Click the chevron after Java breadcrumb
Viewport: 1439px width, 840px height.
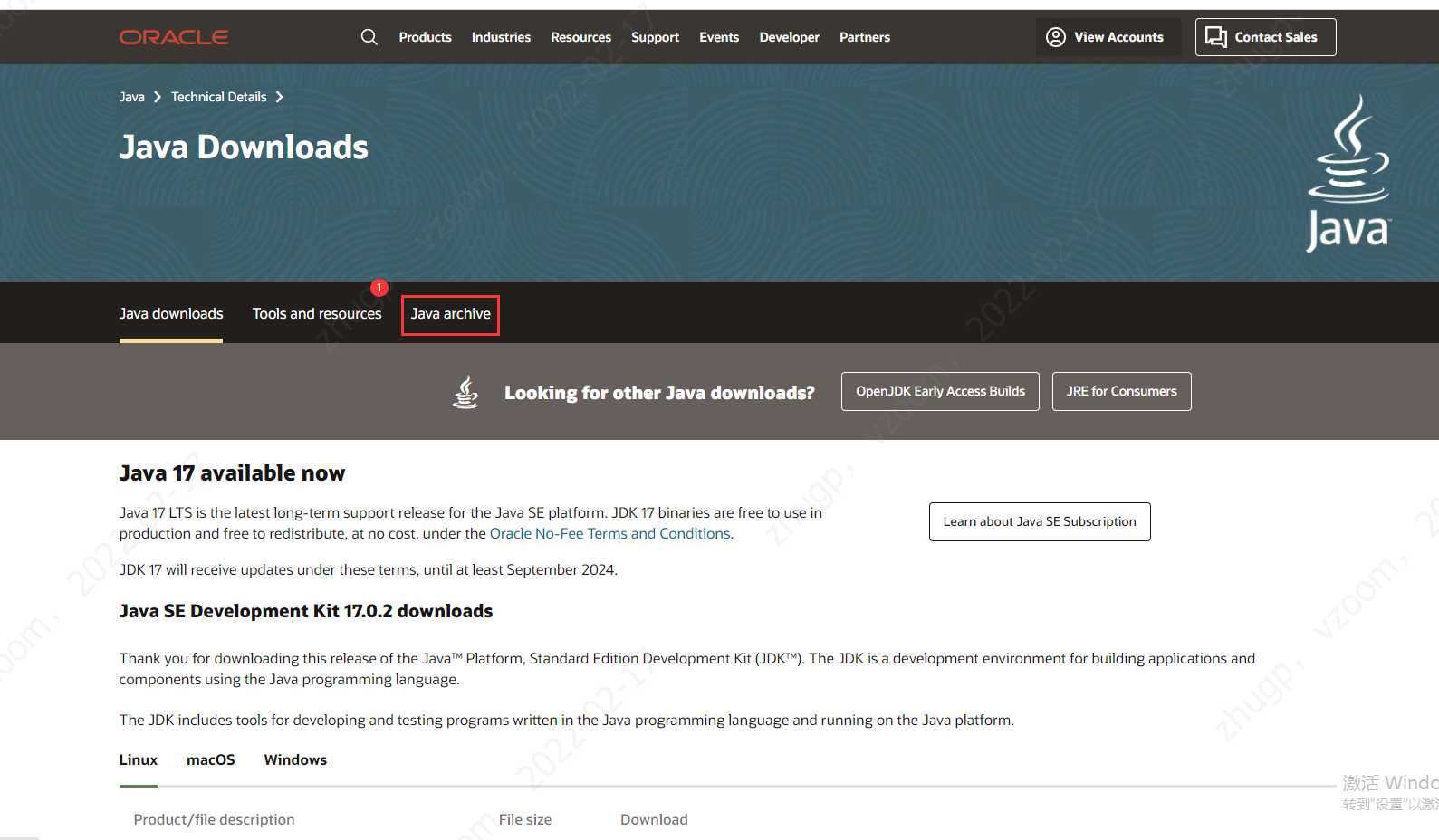[x=158, y=97]
